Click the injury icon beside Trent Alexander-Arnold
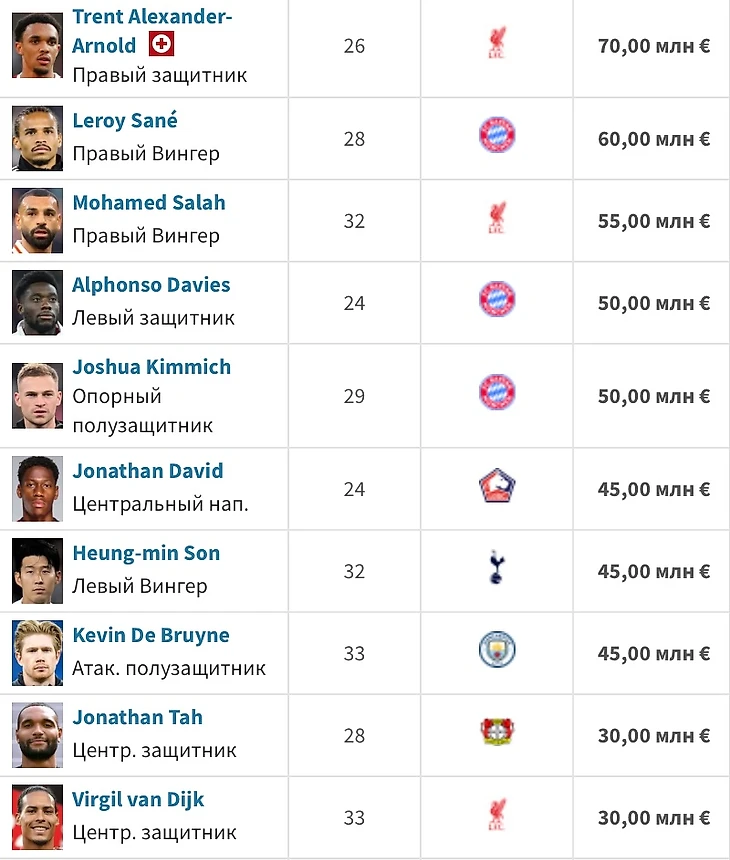The image size is (730, 860). click(x=161, y=44)
